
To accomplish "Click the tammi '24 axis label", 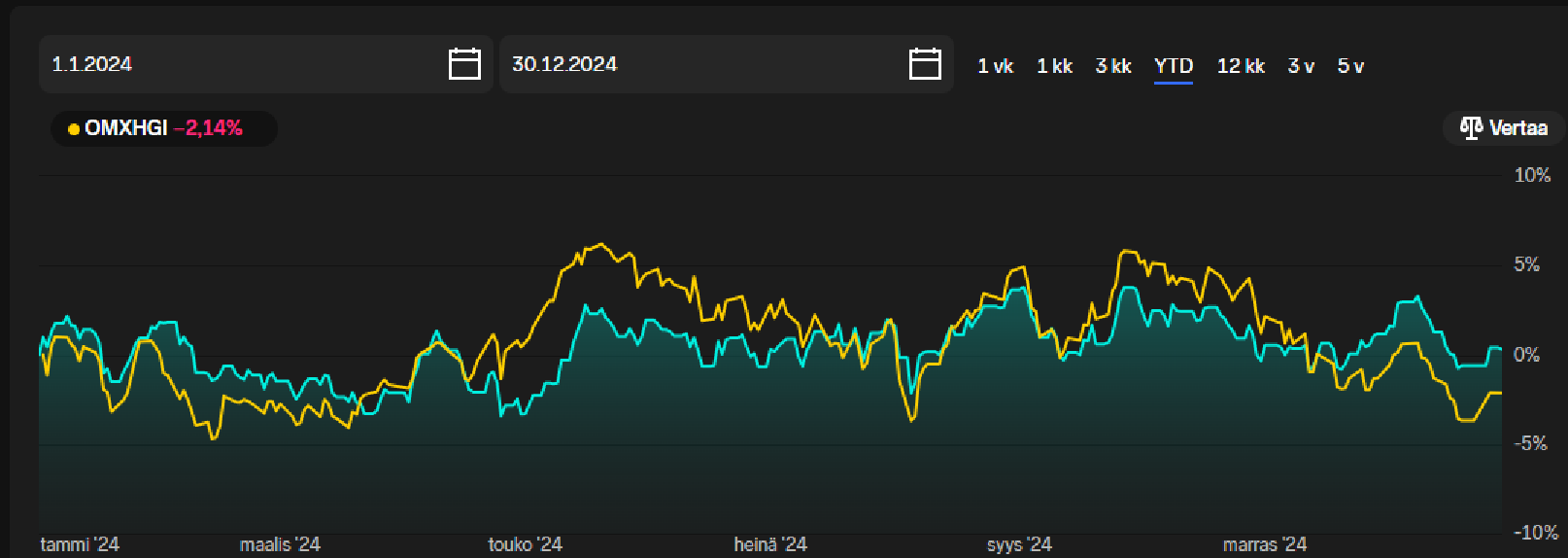I will click(80, 544).
